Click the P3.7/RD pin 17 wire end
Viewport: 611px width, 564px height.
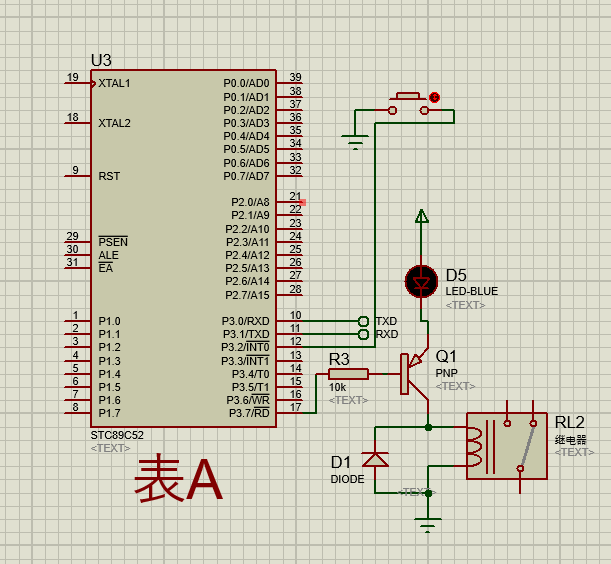point(301,413)
